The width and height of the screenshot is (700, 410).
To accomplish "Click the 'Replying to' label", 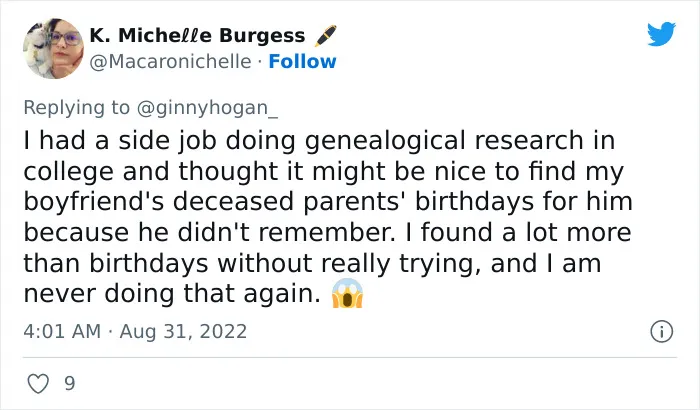I will coord(76,108).
